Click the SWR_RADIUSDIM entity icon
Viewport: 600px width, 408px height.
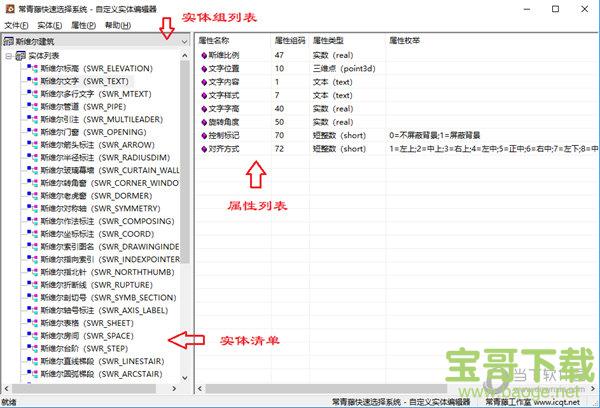coord(32,157)
